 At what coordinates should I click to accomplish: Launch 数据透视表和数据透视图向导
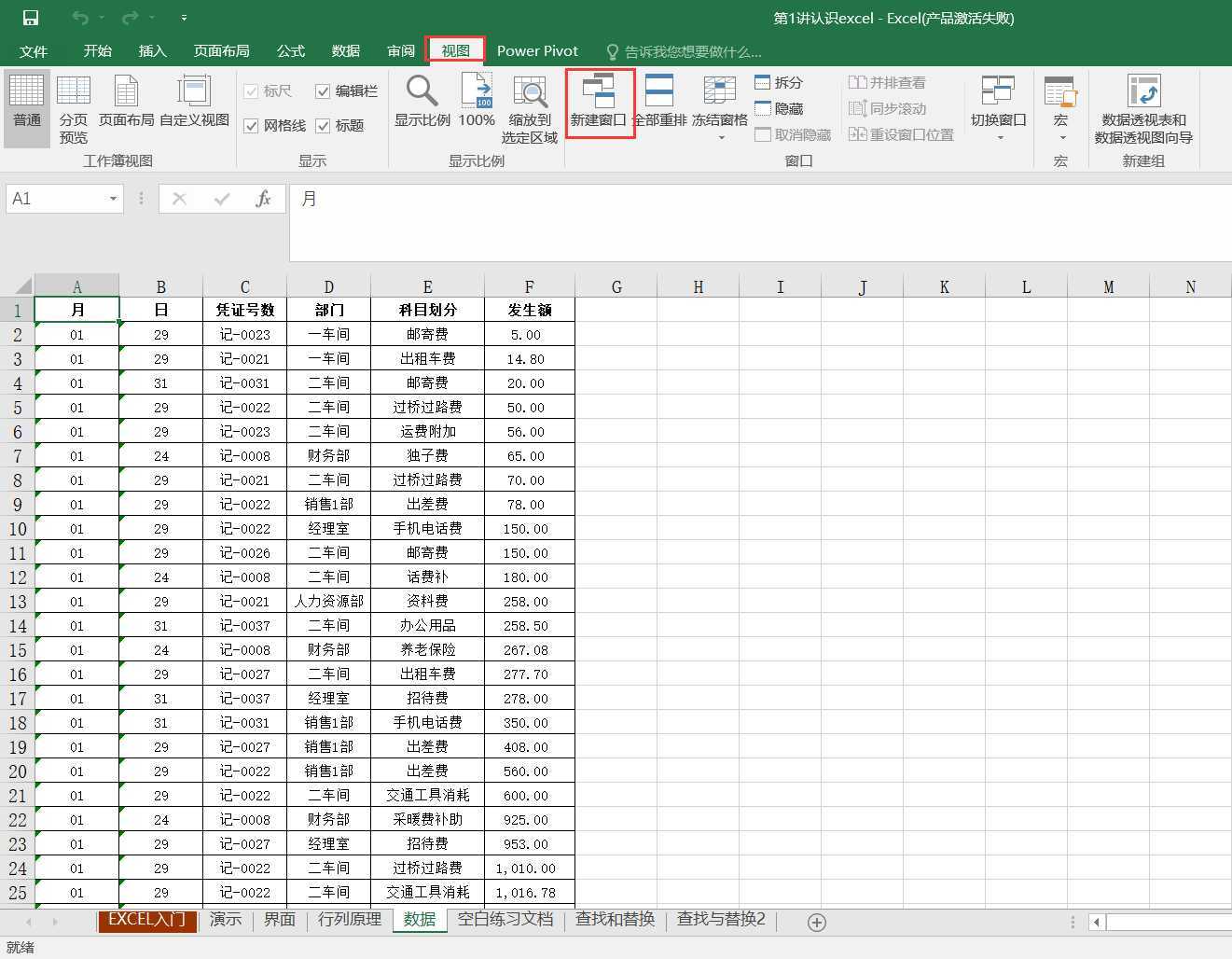point(1143,108)
